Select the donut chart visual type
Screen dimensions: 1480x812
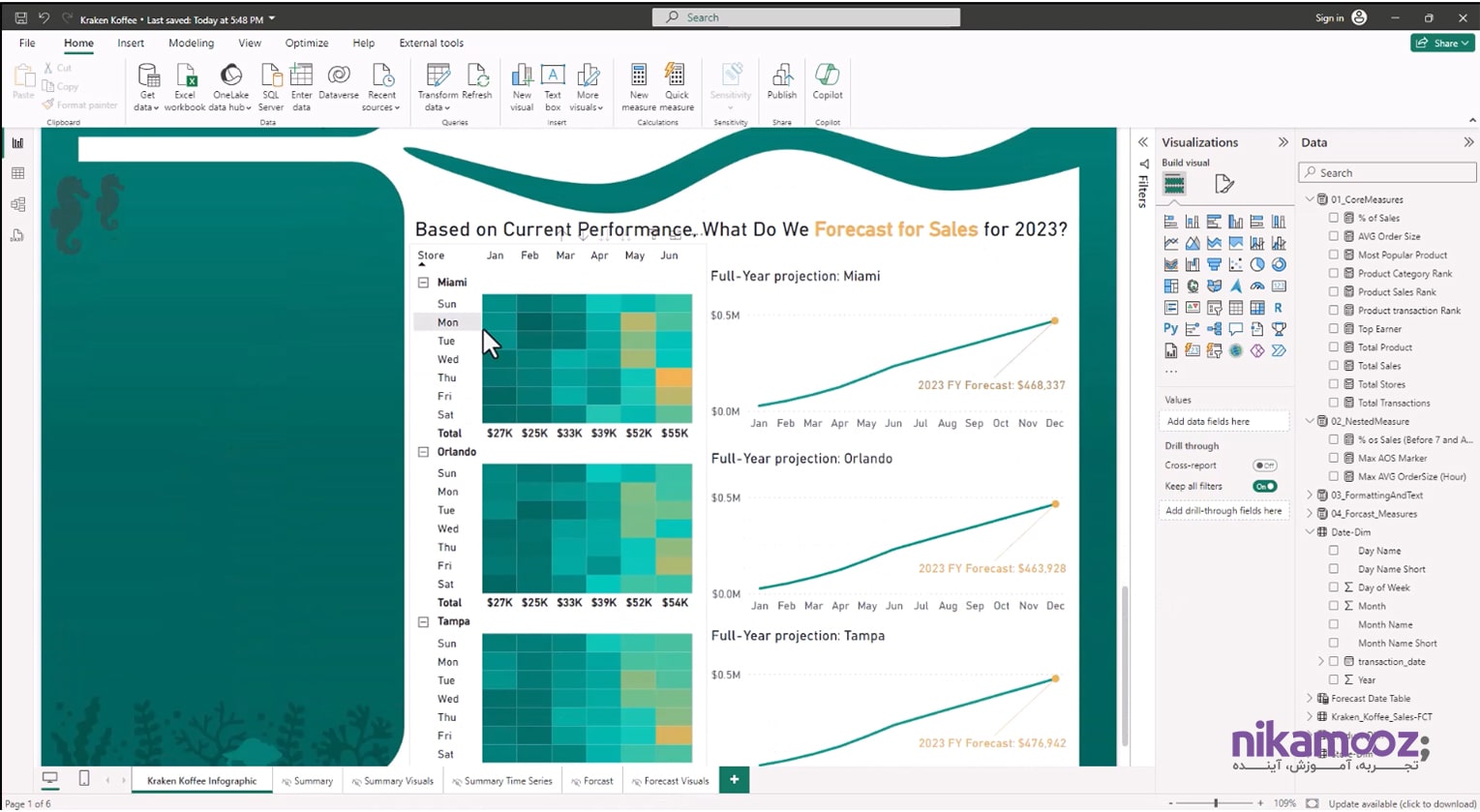1279,264
